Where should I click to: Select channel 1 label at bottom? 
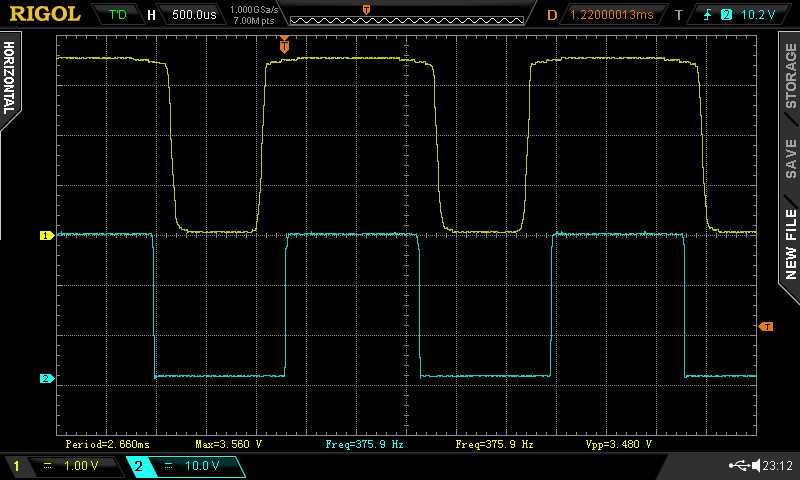[16, 466]
